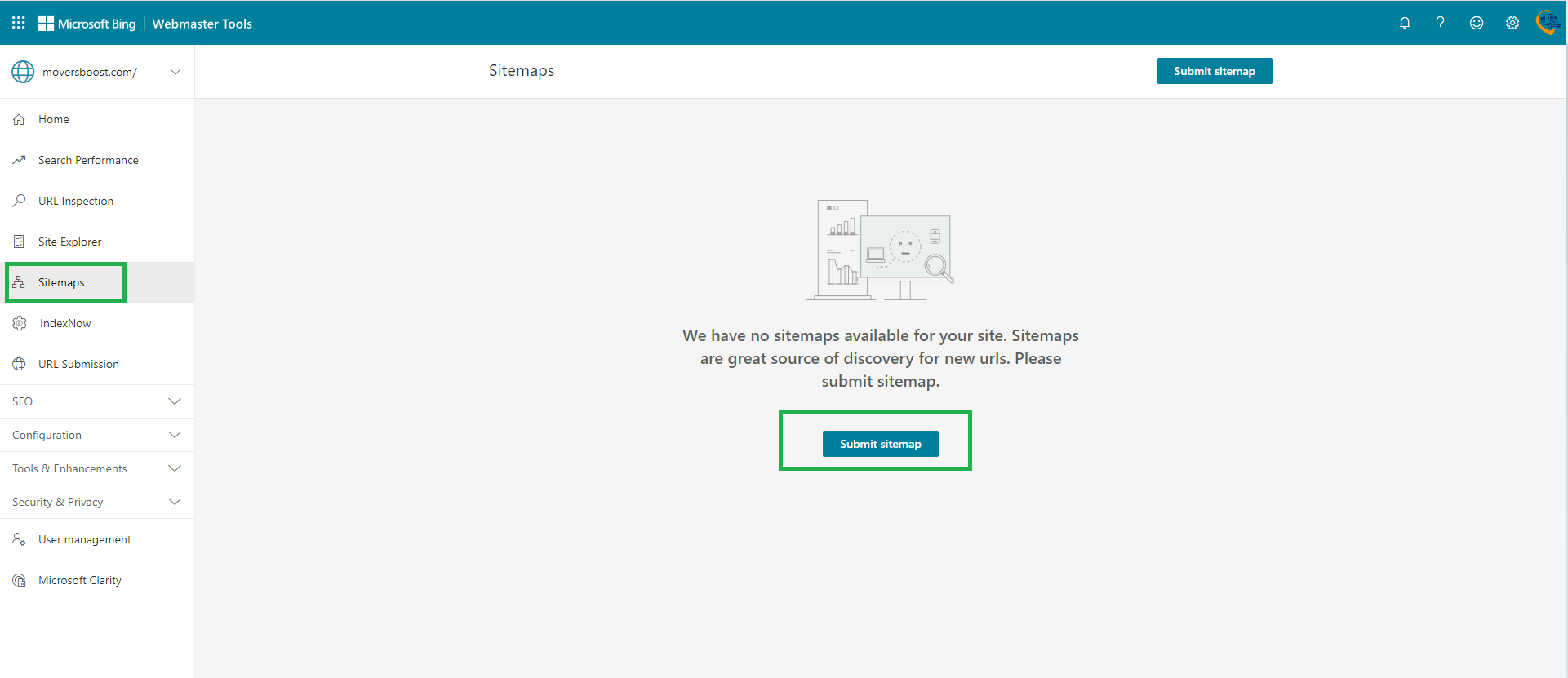The width and height of the screenshot is (1568, 678).
Task: Open the app launcher grid icon
Action: (18, 23)
